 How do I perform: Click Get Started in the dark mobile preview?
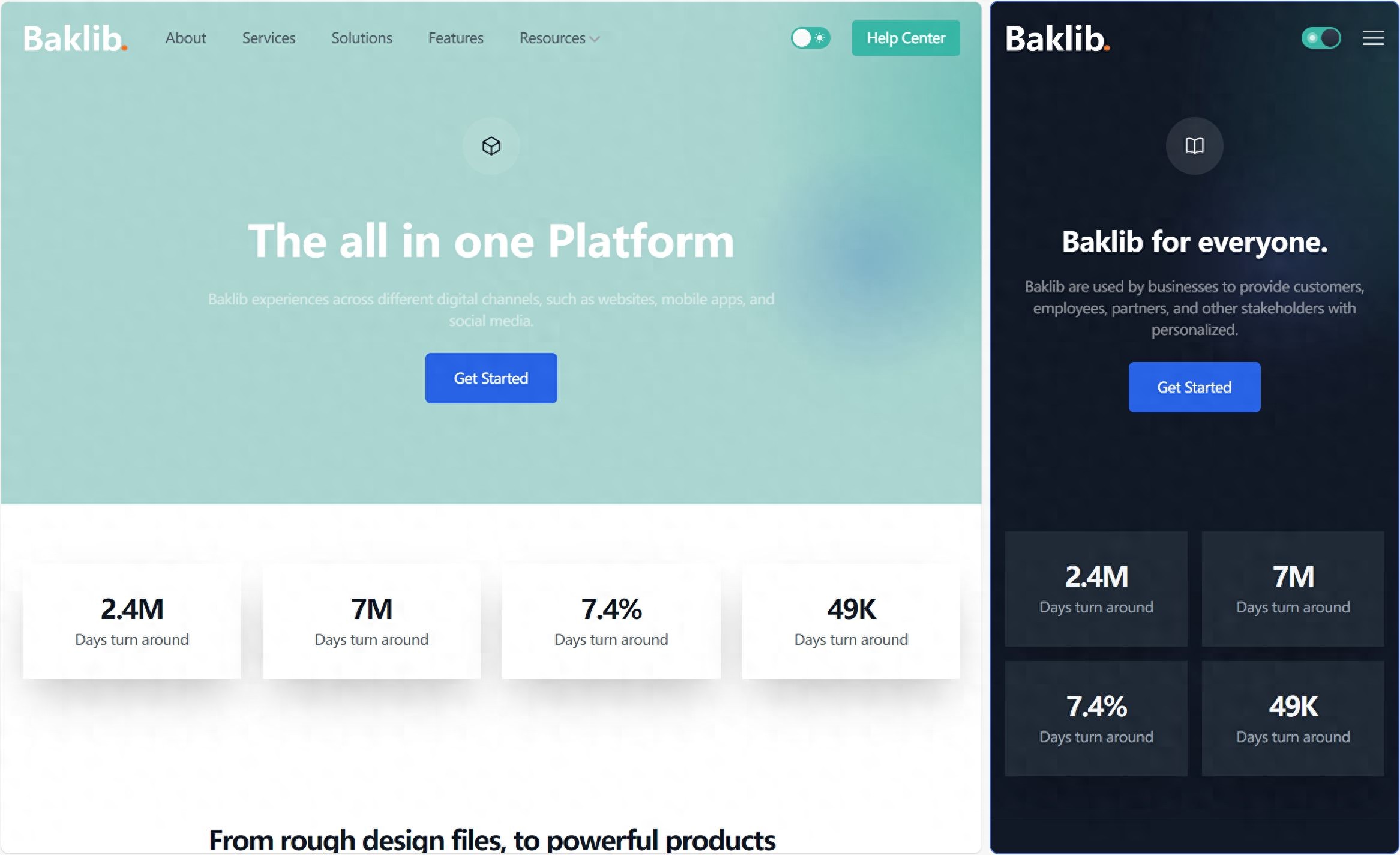[x=1194, y=387]
